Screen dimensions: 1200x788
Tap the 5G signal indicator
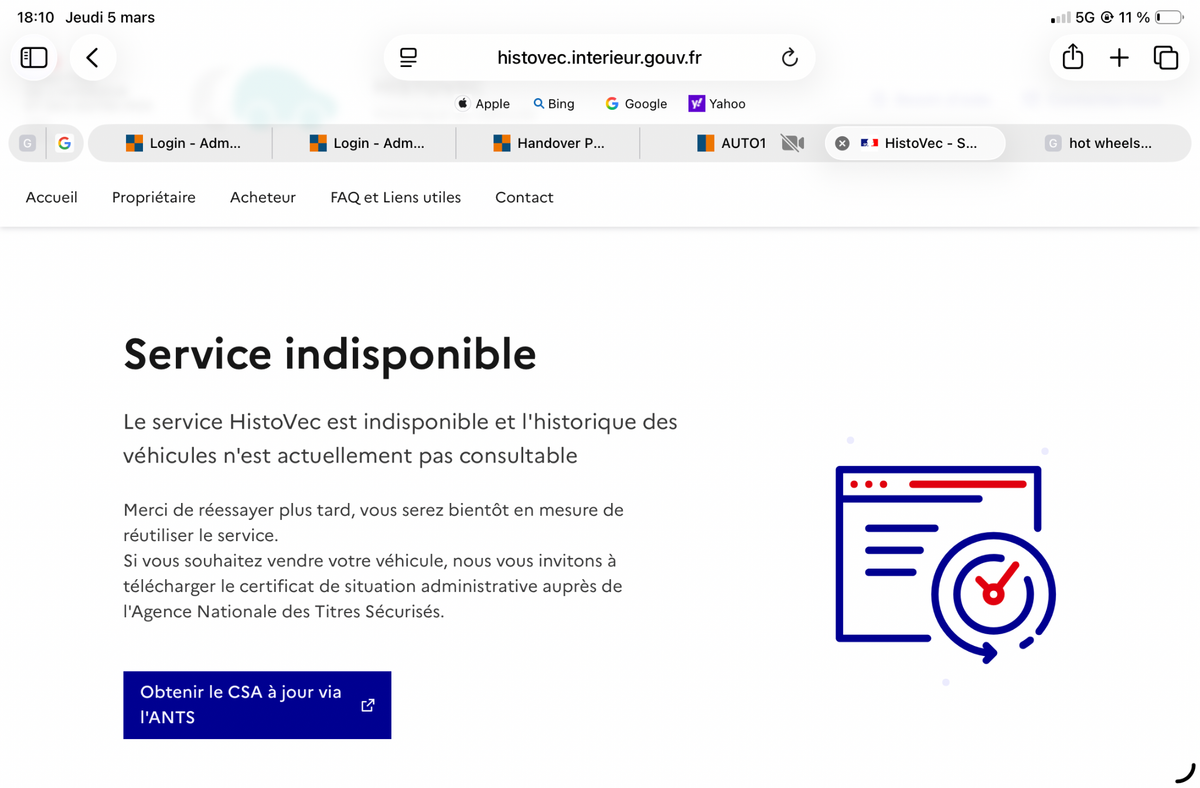[1086, 17]
